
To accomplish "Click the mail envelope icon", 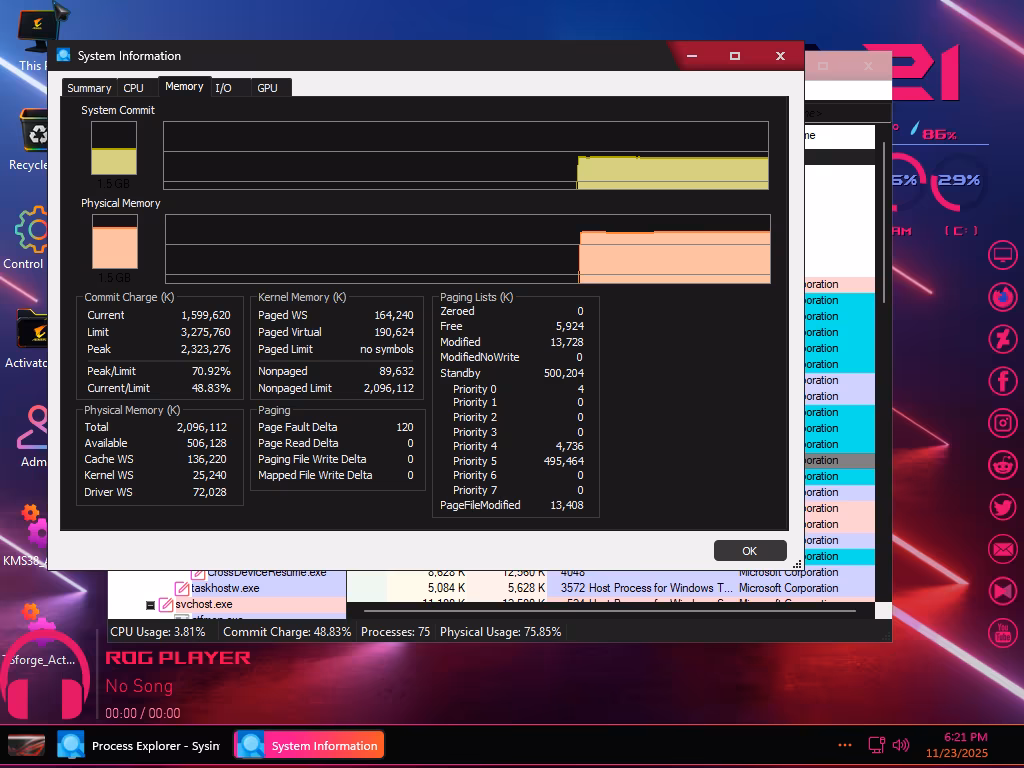I will 1002,549.
